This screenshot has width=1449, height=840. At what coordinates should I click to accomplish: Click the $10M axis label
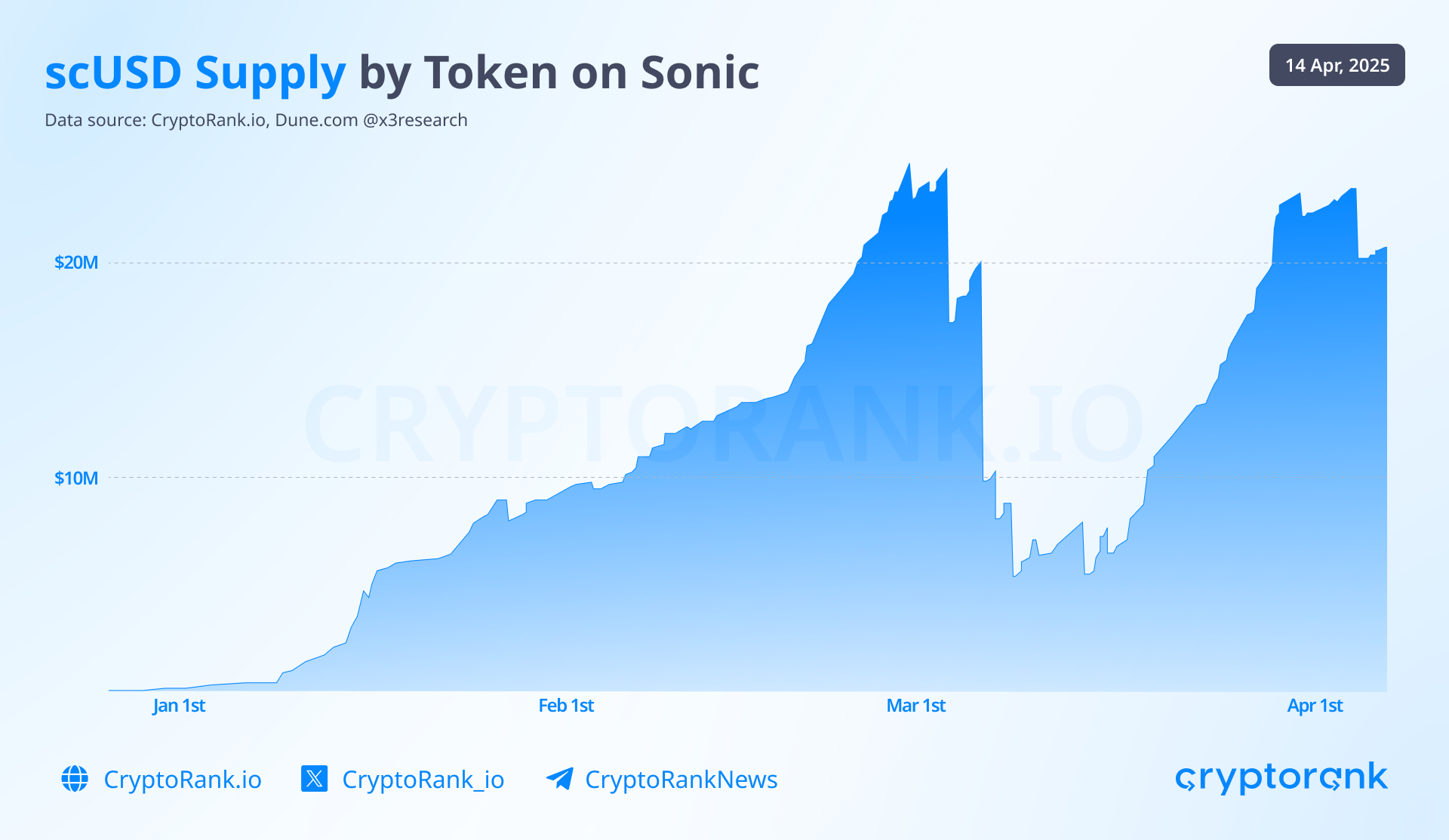(x=76, y=478)
